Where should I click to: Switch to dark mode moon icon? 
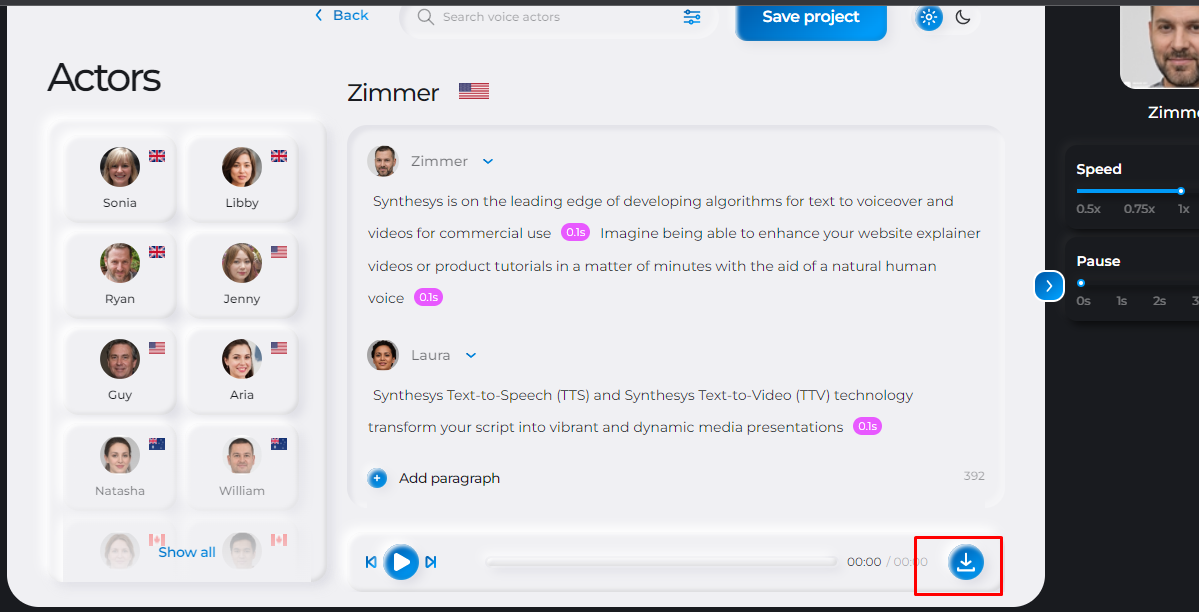point(963,18)
